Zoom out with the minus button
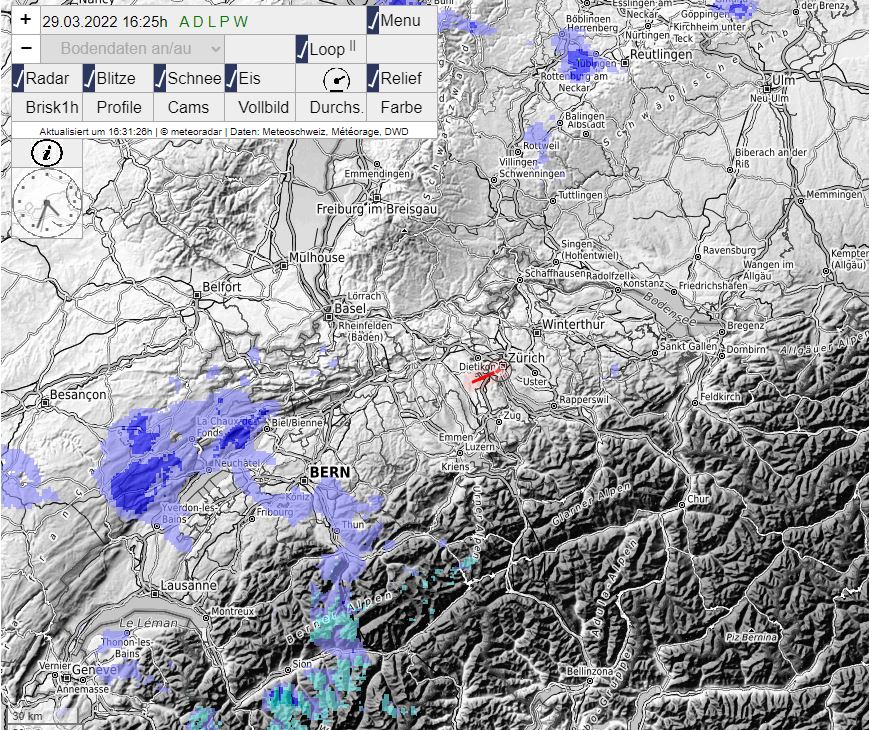The image size is (869, 730). point(26,49)
